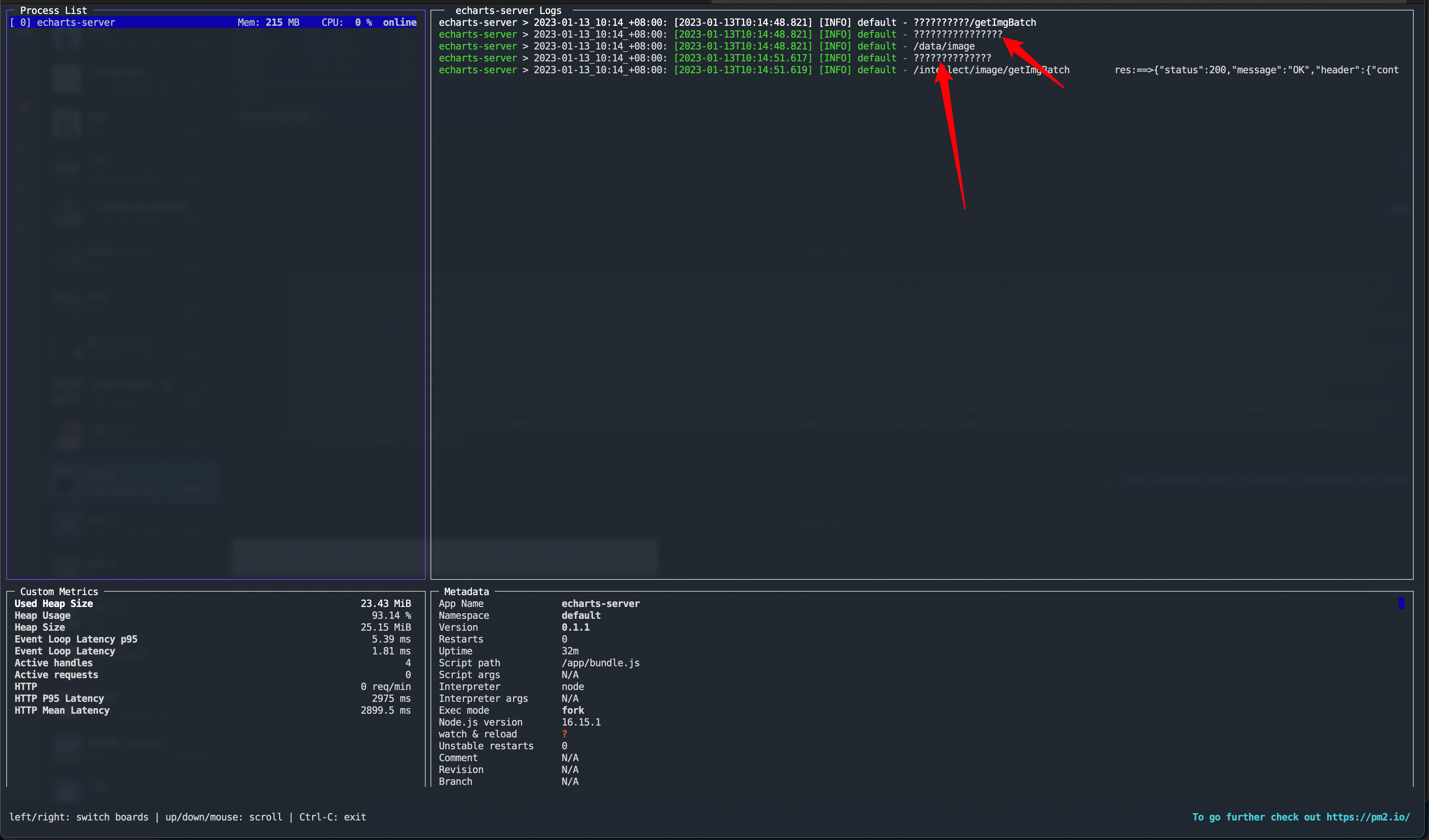Click the Used Heap Size metric row

tap(54, 603)
